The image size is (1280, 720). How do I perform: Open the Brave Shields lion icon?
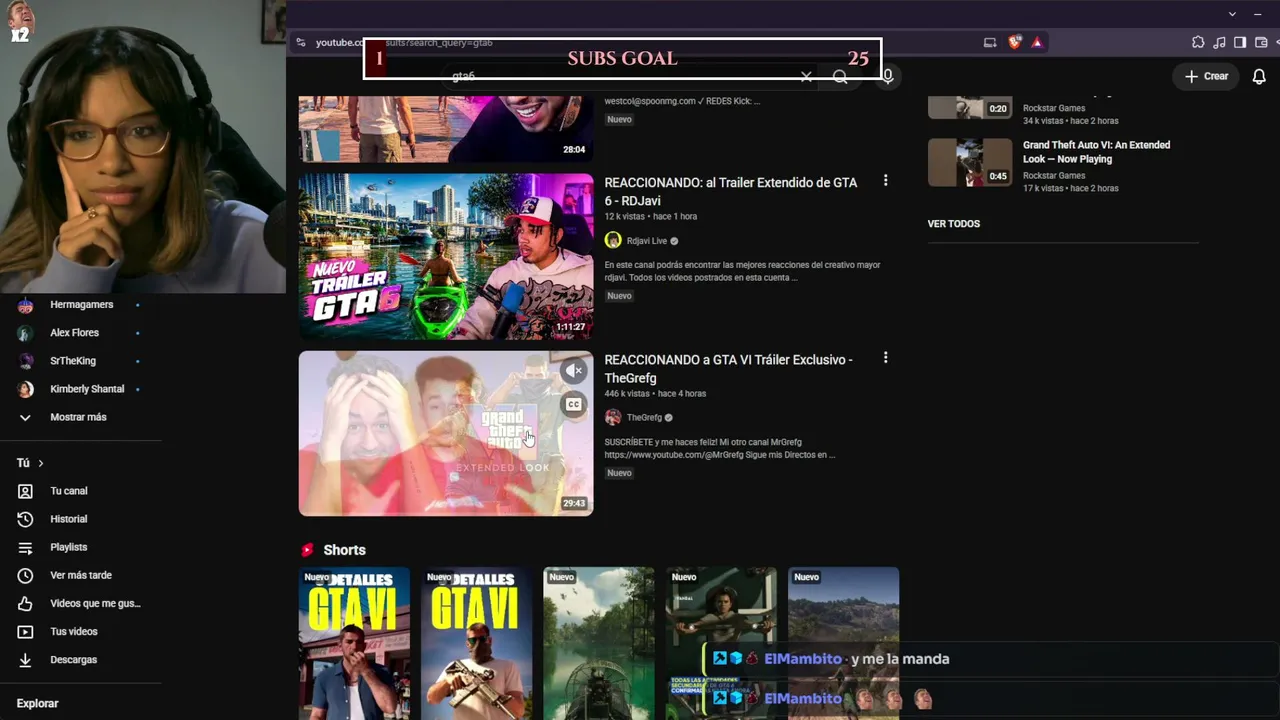pyautogui.click(x=1015, y=42)
